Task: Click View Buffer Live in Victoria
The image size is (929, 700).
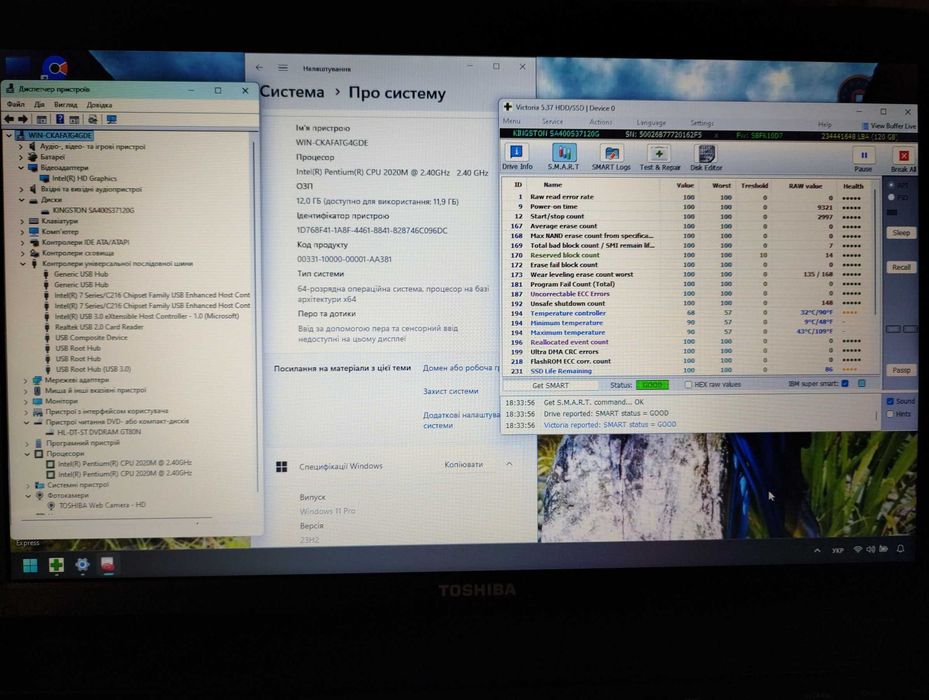Action: pos(889,126)
